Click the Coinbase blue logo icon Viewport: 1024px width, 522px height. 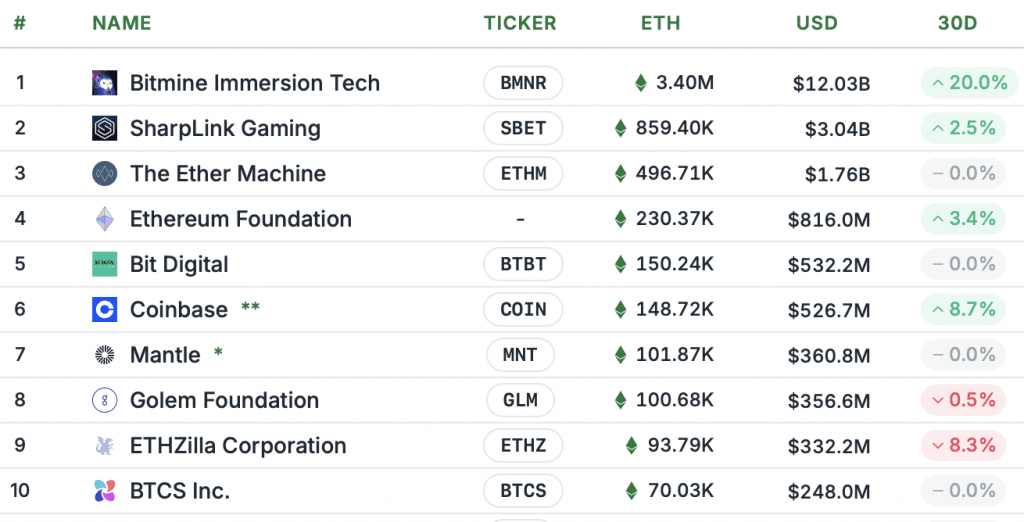tap(104, 310)
